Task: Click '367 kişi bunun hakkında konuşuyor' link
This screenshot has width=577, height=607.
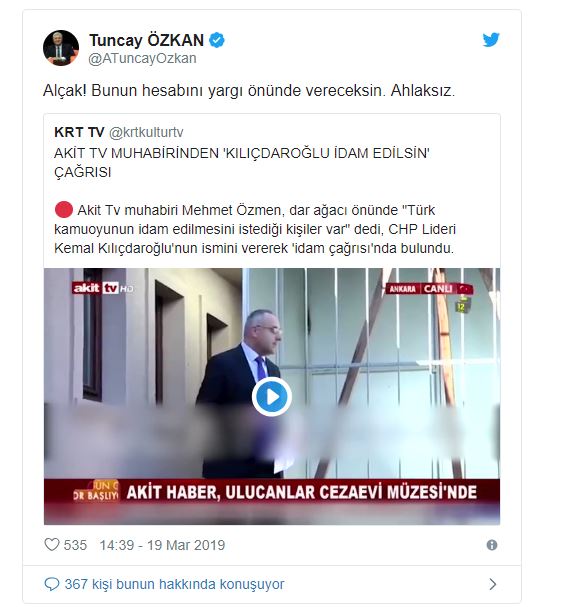Action: click(x=174, y=584)
